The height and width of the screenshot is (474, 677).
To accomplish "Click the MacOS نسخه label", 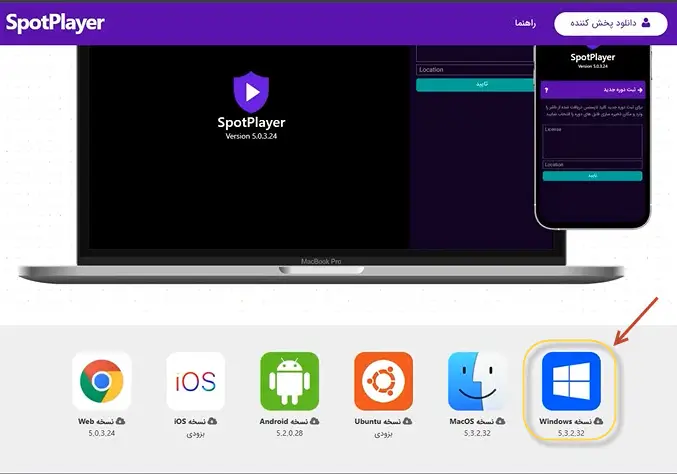I will [471, 421].
